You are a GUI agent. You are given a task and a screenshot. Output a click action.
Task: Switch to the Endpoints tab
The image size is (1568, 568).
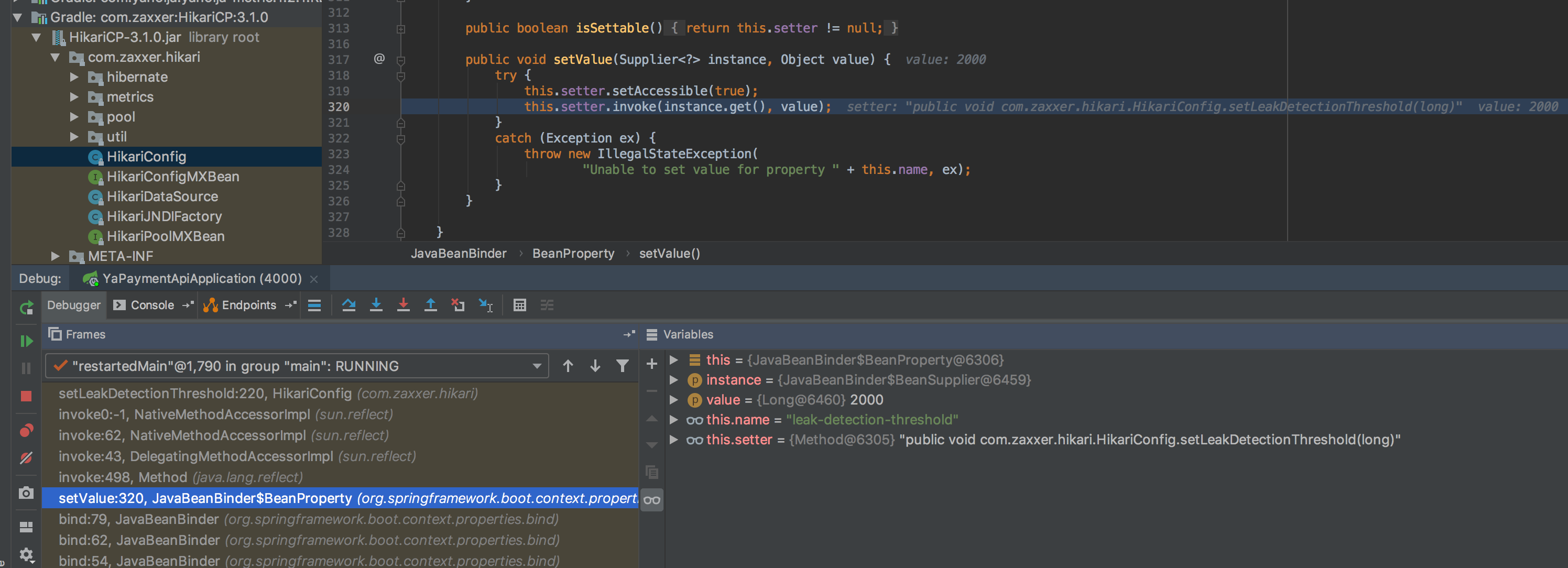coord(248,305)
